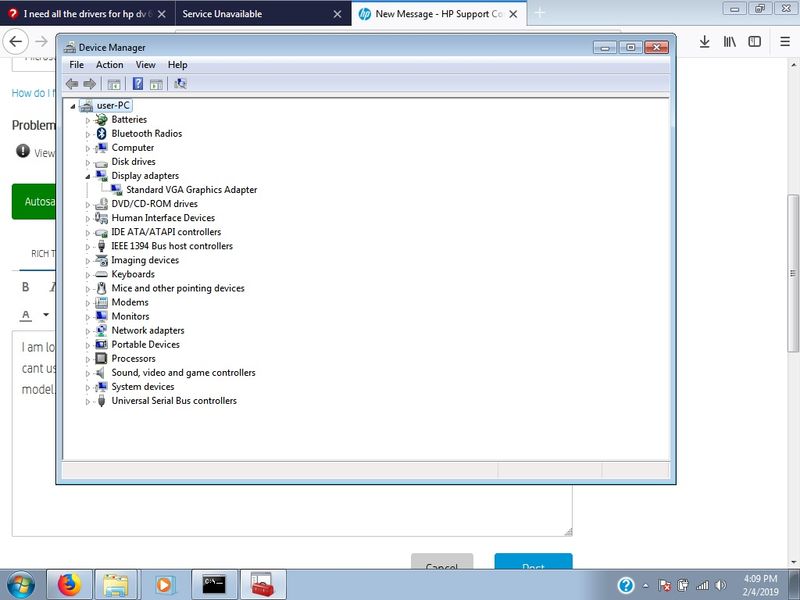Click the red toolbox taskbar icon
This screenshot has width=800, height=600.
pyautogui.click(x=263, y=585)
